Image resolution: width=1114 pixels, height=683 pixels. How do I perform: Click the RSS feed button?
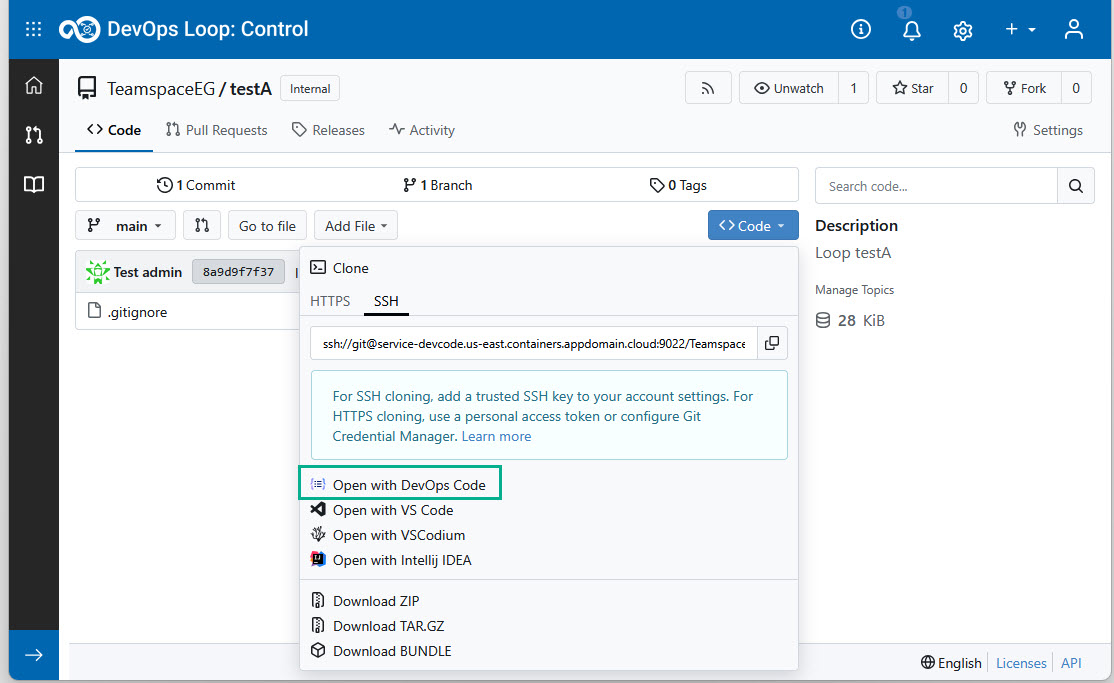(x=708, y=88)
